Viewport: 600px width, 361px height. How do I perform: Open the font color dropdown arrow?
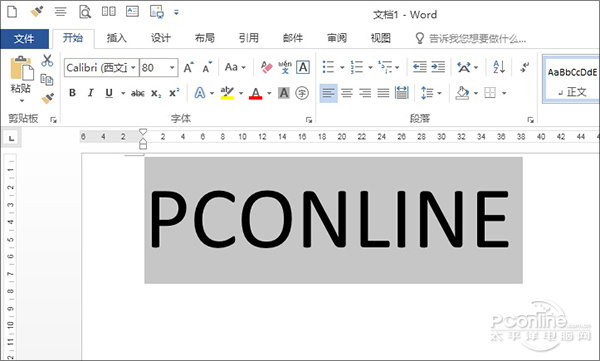(x=269, y=93)
